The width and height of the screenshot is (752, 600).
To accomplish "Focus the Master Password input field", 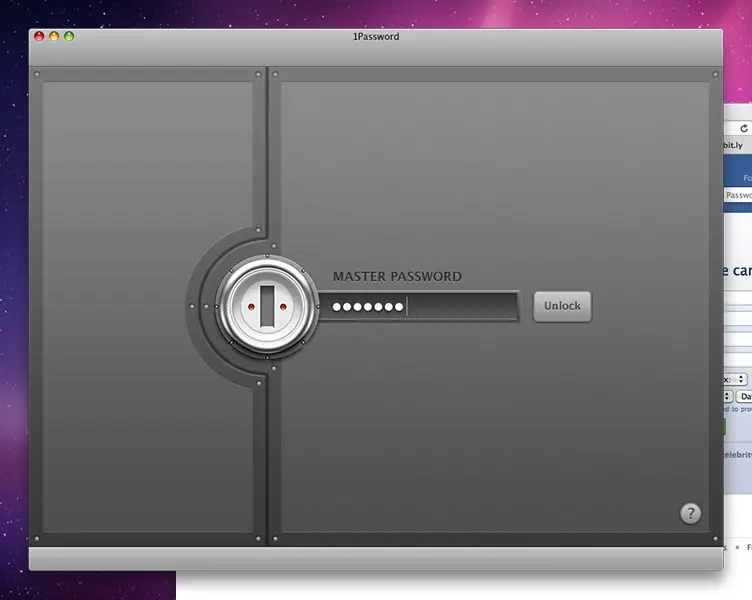I will pos(419,306).
